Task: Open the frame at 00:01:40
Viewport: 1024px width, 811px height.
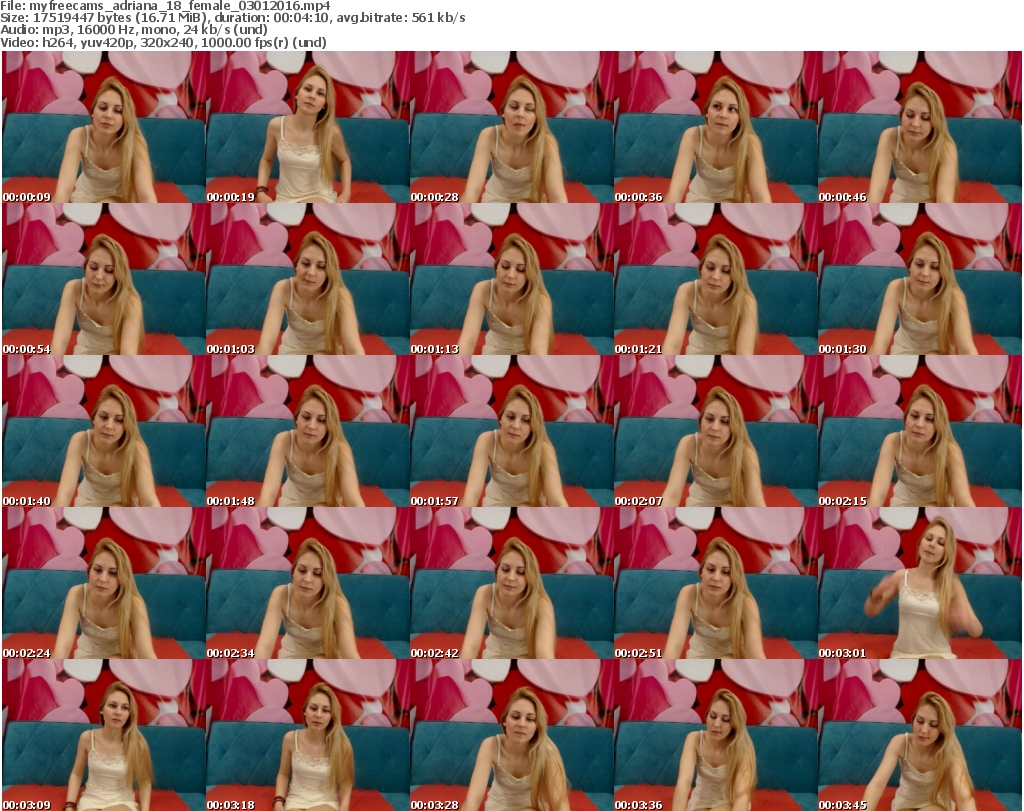Action: click(104, 431)
